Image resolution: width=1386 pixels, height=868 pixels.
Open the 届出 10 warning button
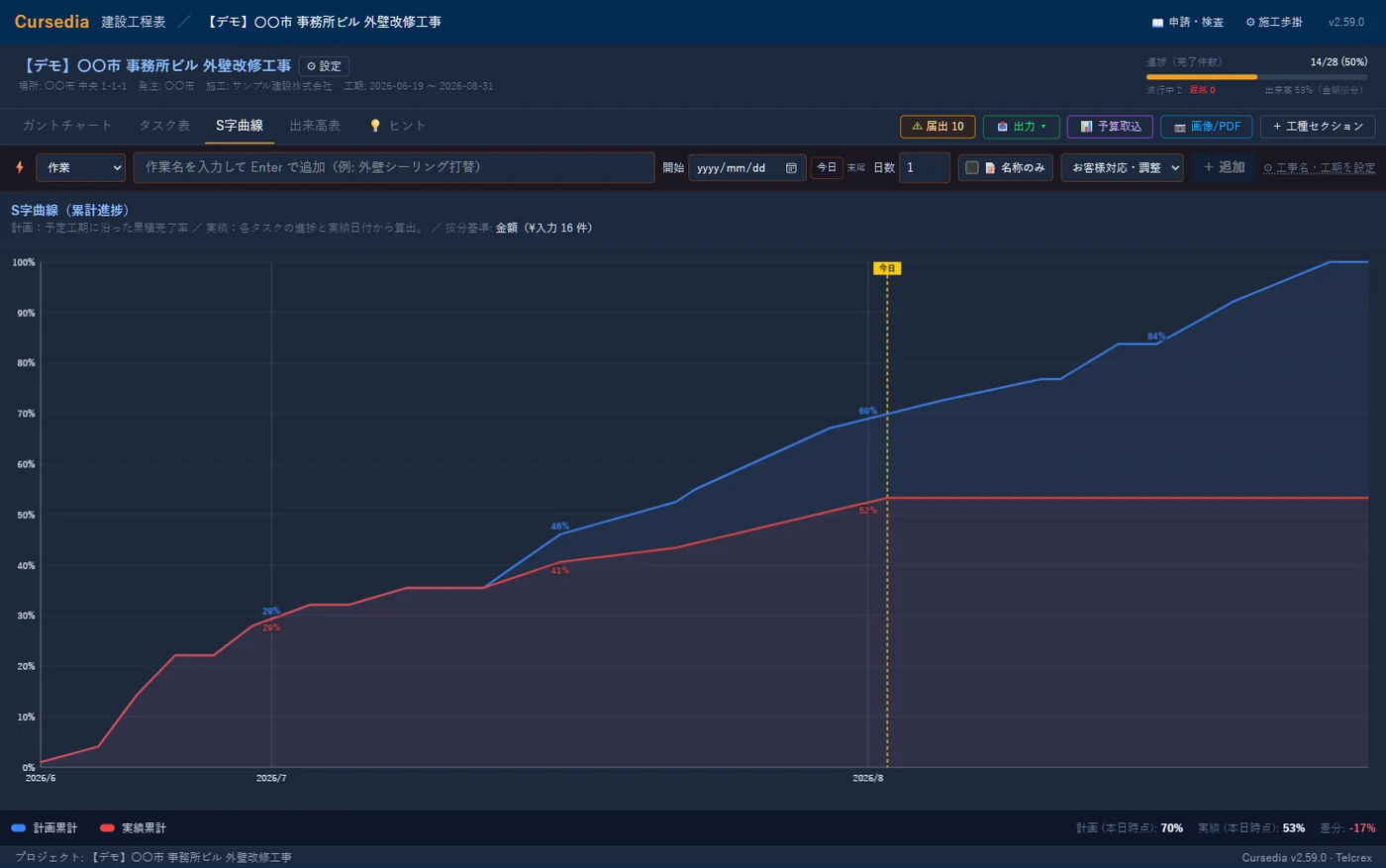point(938,127)
